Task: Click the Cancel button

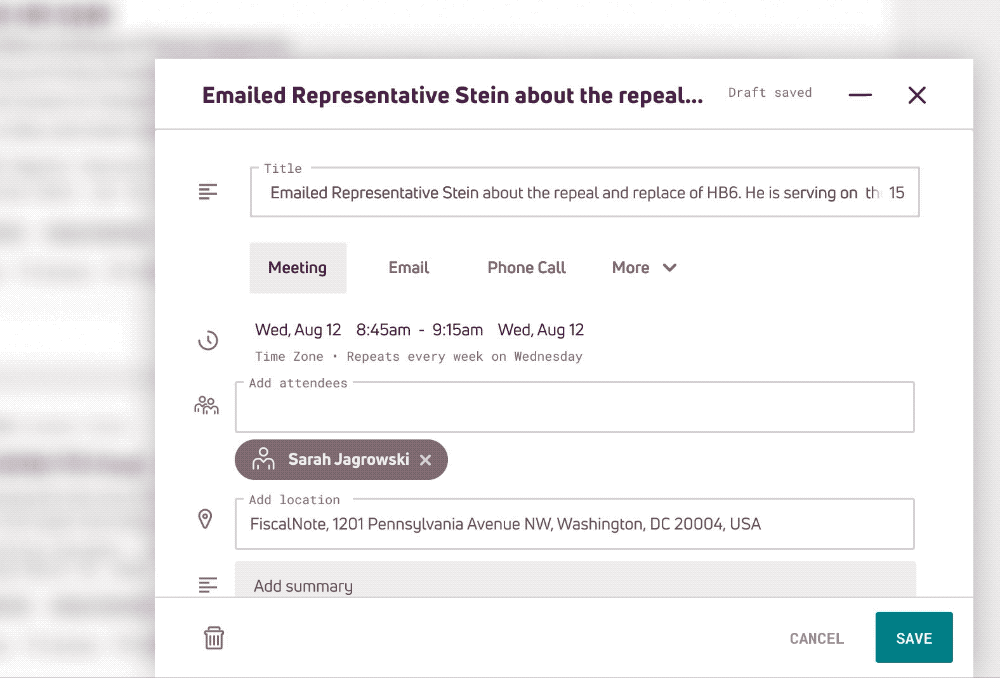Action: [x=816, y=638]
